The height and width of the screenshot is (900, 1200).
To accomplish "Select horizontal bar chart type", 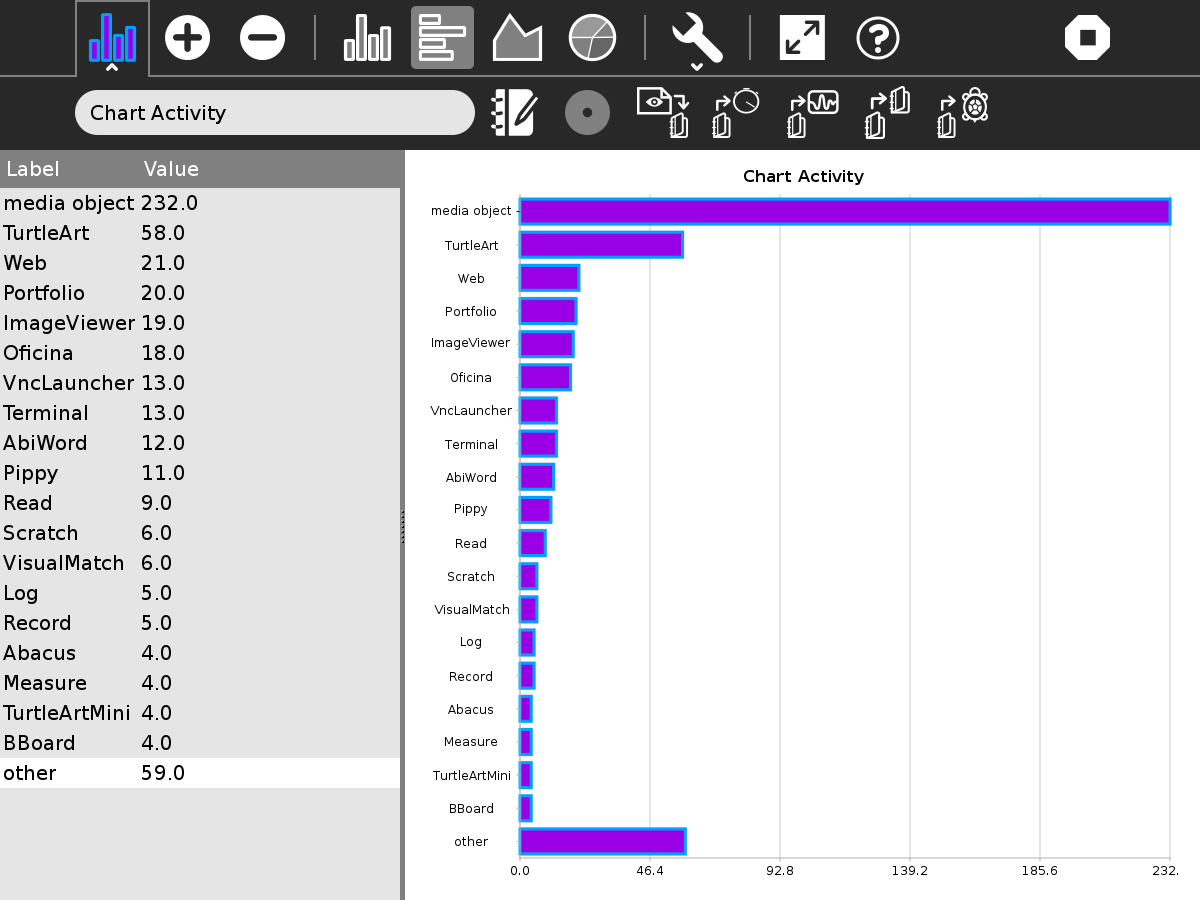I will point(442,38).
